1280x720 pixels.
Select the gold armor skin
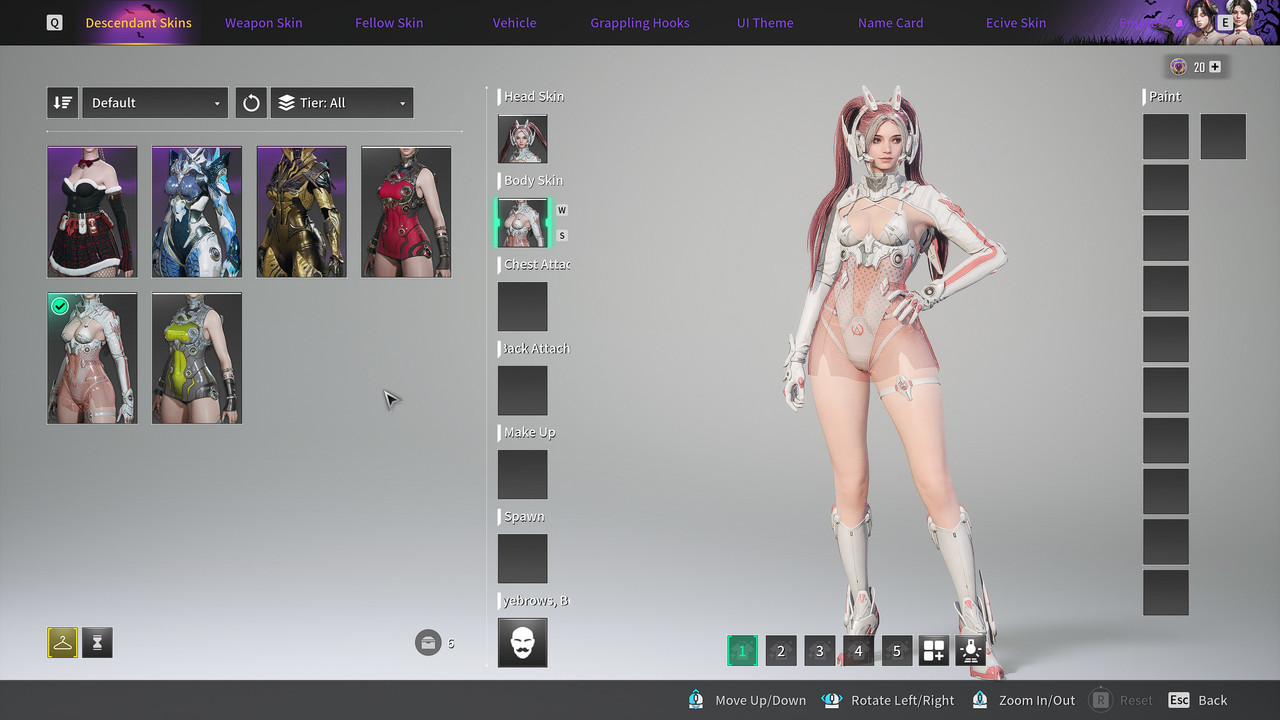click(301, 212)
